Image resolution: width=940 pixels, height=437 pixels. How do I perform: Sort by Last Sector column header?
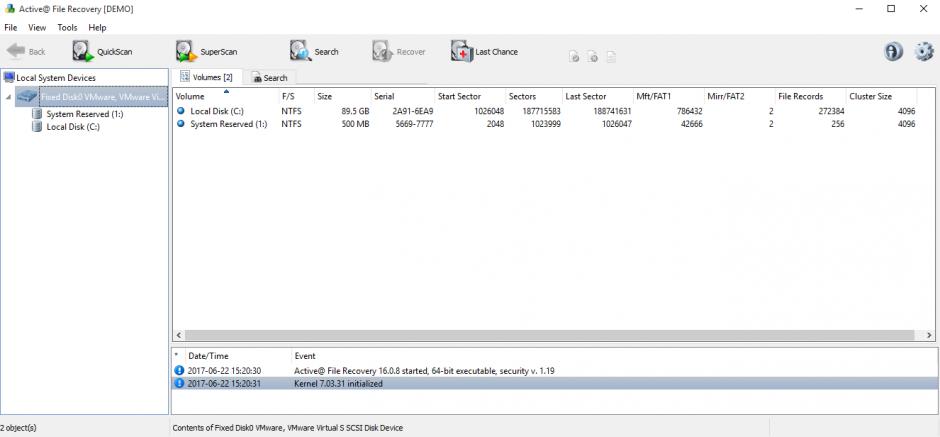click(598, 96)
